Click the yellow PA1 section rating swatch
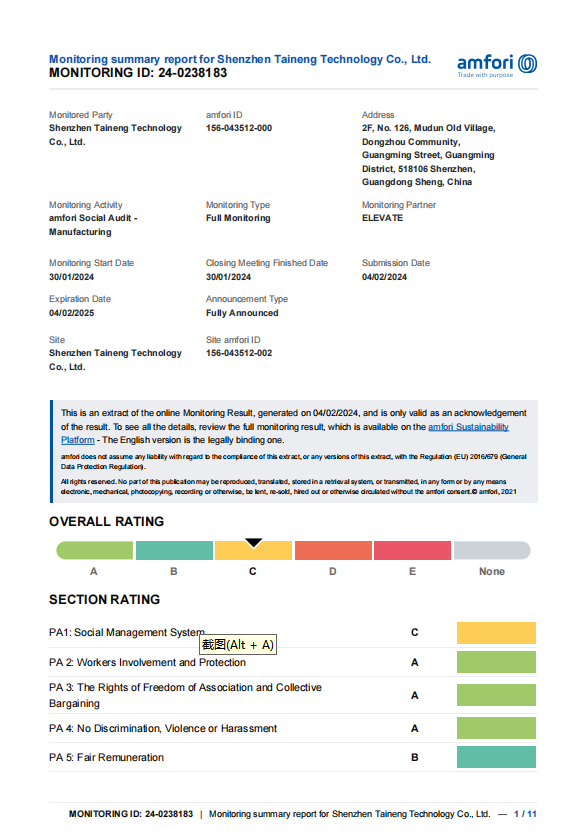 tap(496, 633)
